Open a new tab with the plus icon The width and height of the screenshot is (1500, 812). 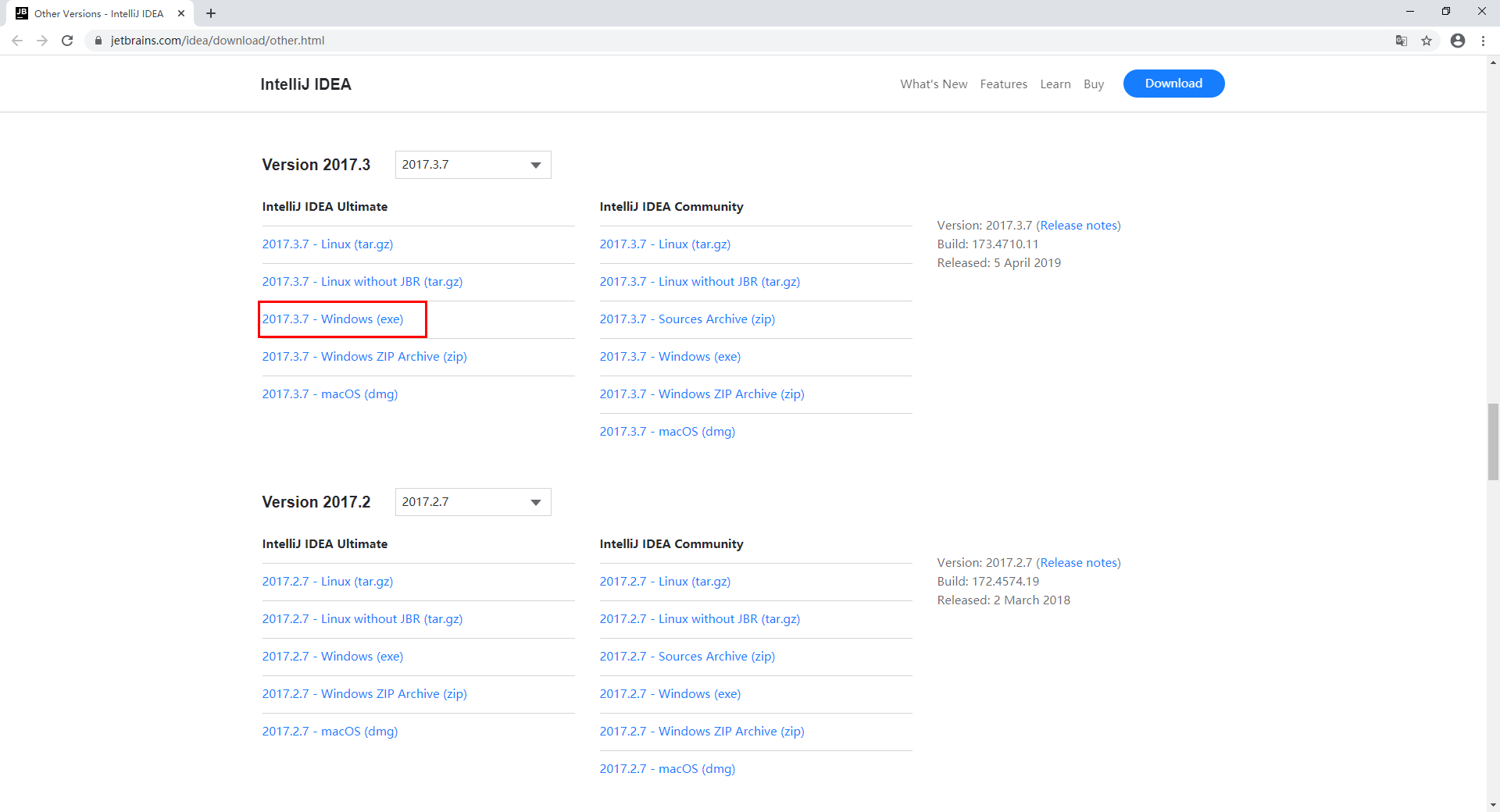pos(211,13)
